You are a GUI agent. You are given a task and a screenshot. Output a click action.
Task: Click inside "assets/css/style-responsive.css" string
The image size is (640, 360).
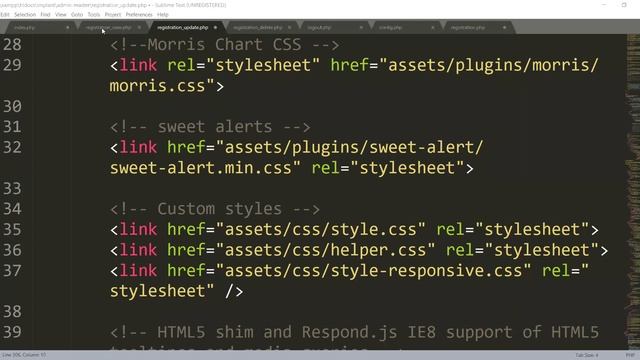(x=373, y=271)
